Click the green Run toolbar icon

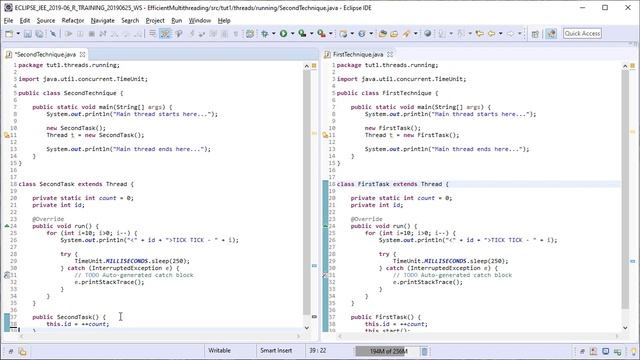click(x=283, y=34)
